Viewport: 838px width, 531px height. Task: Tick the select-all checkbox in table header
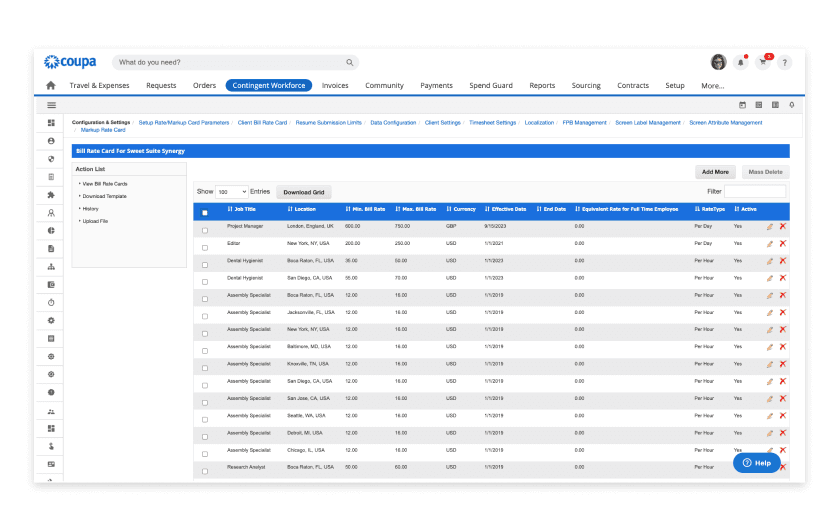point(205,212)
